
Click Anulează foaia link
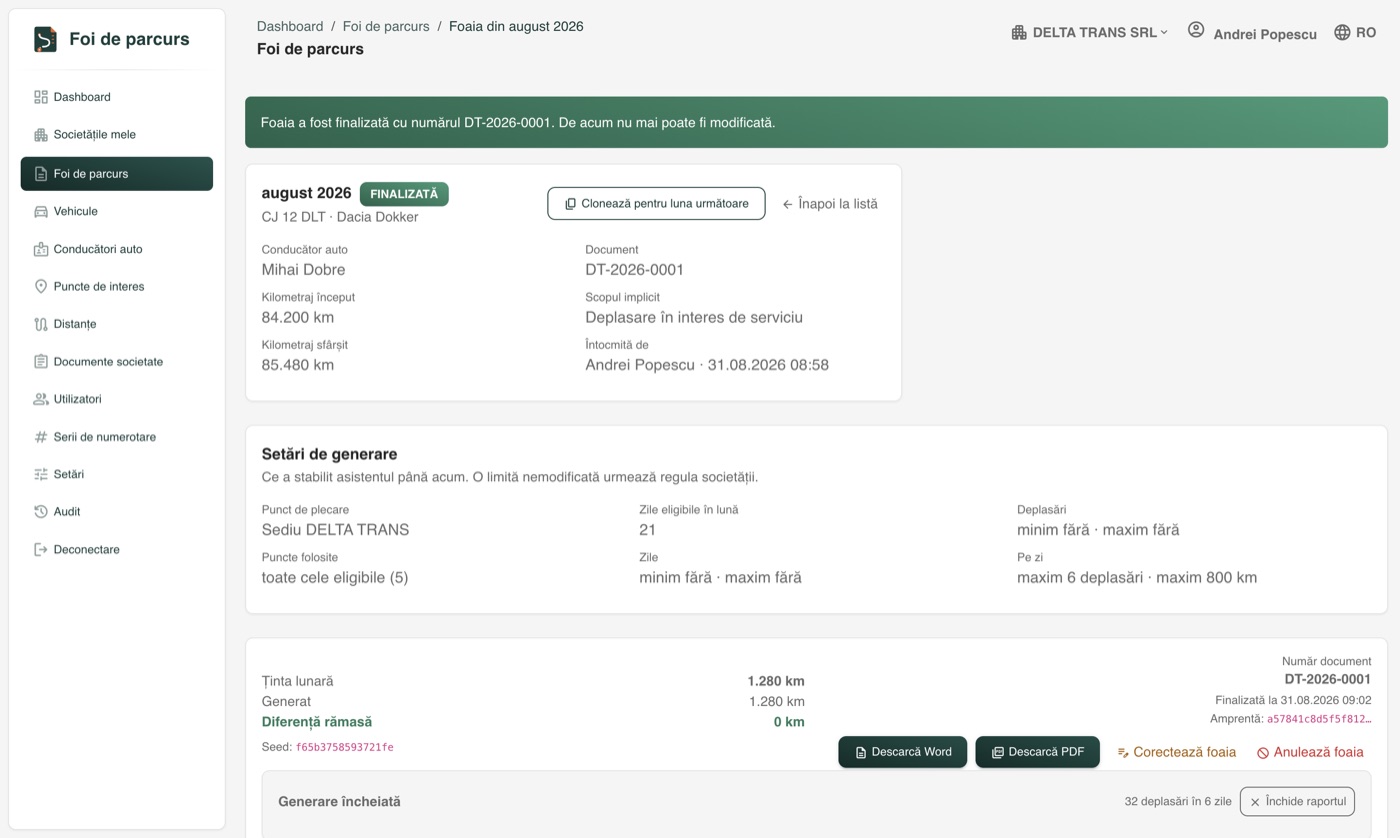[1310, 752]
